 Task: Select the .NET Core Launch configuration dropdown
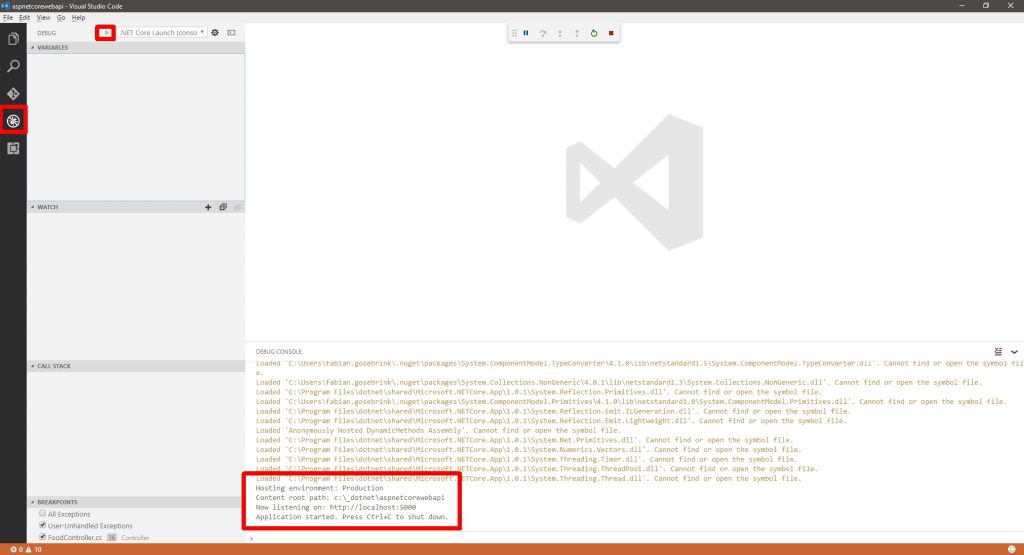[x=162, y=33]
